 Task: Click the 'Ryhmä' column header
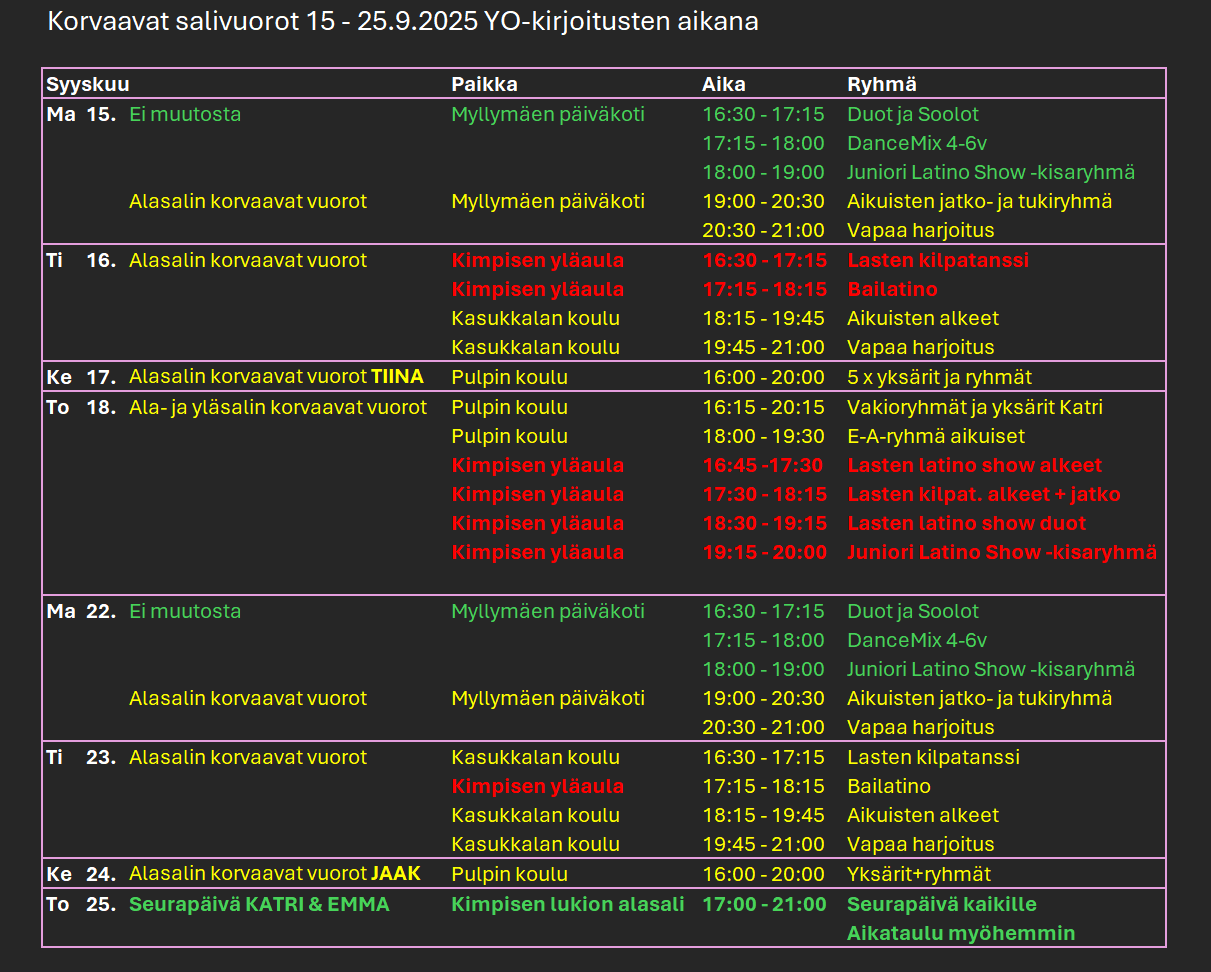882,85
